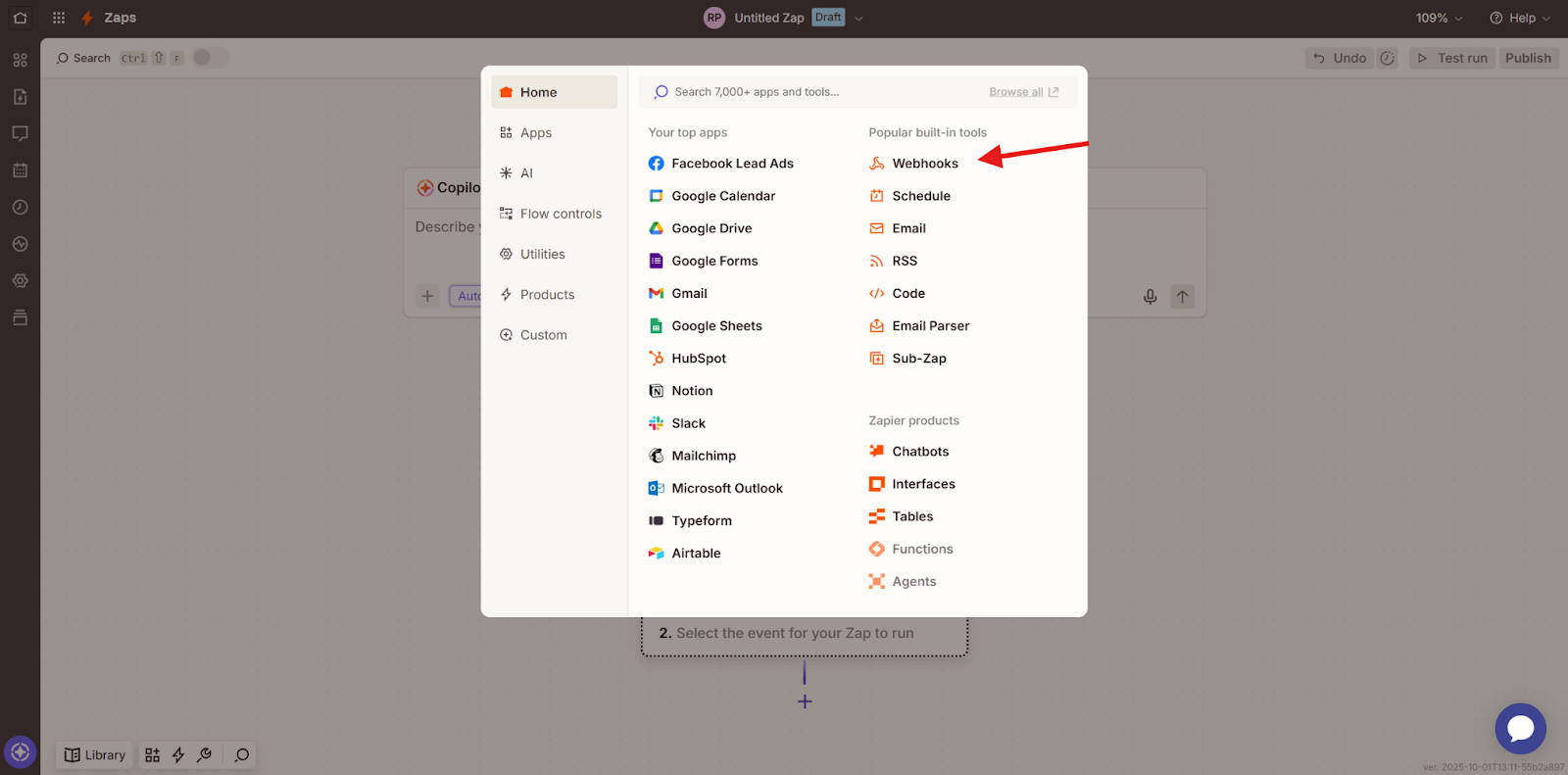Send the Copilot prompt with the up arrow
1568x775 pixels.
(x=1183, y=296)
